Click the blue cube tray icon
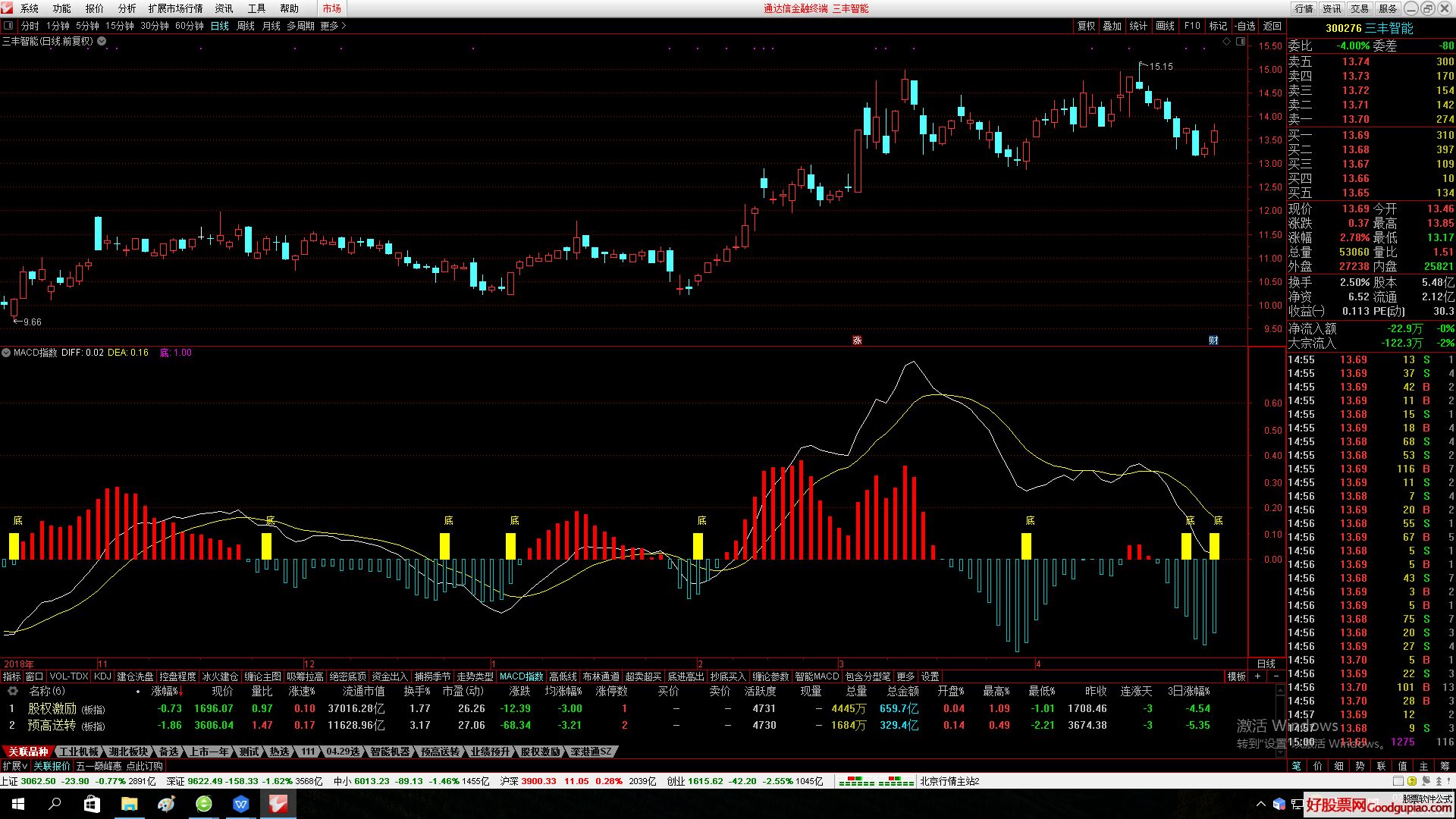Screen dimensions: 1456x819 pos(1279,804)
